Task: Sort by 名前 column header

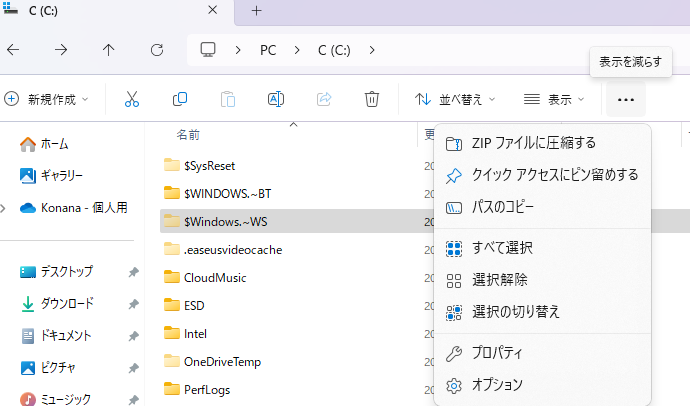Action: coord(188,135)
